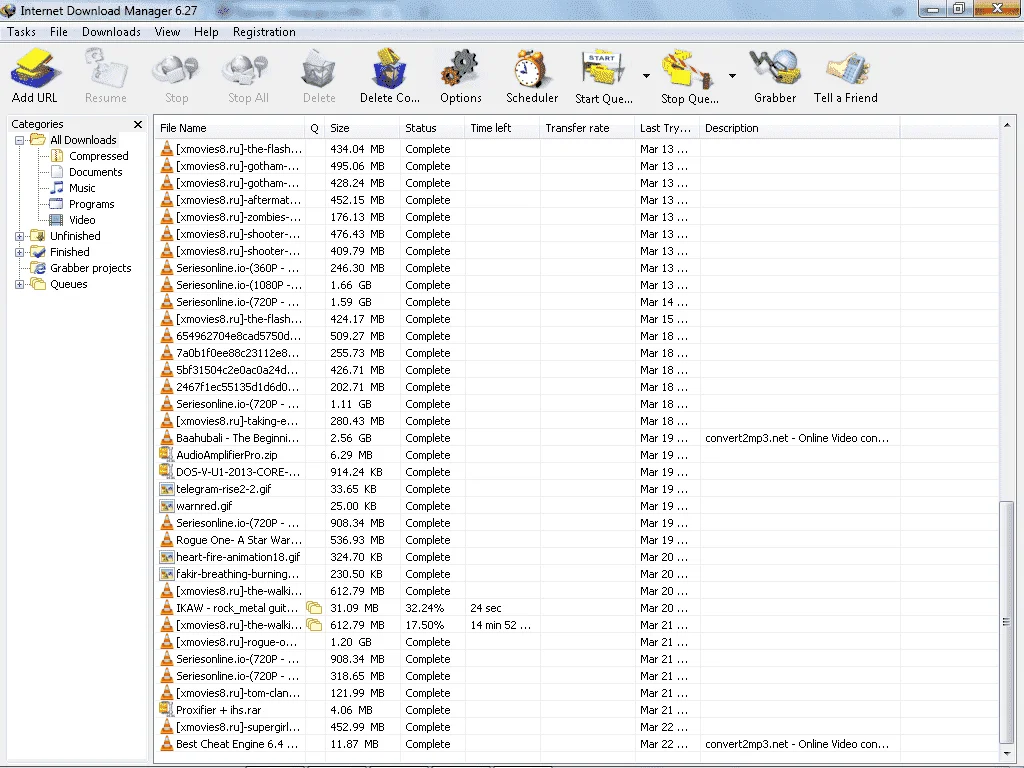Sort by the Status column header

coord(432,128)
